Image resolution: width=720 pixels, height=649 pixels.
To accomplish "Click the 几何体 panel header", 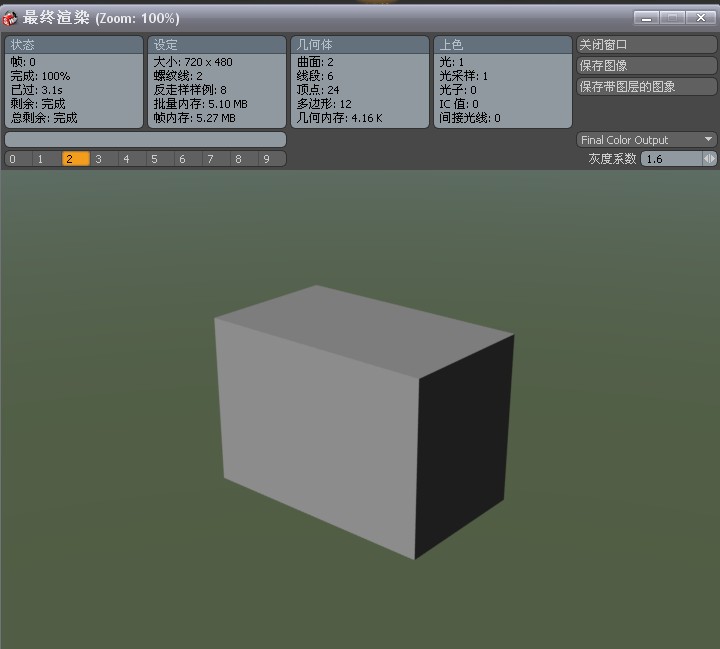I will 360,45.
